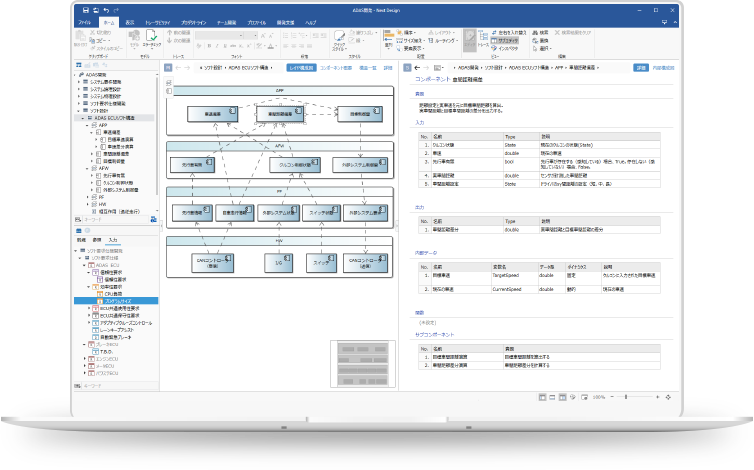Click the save icon in the title bar

pos(86,10)
